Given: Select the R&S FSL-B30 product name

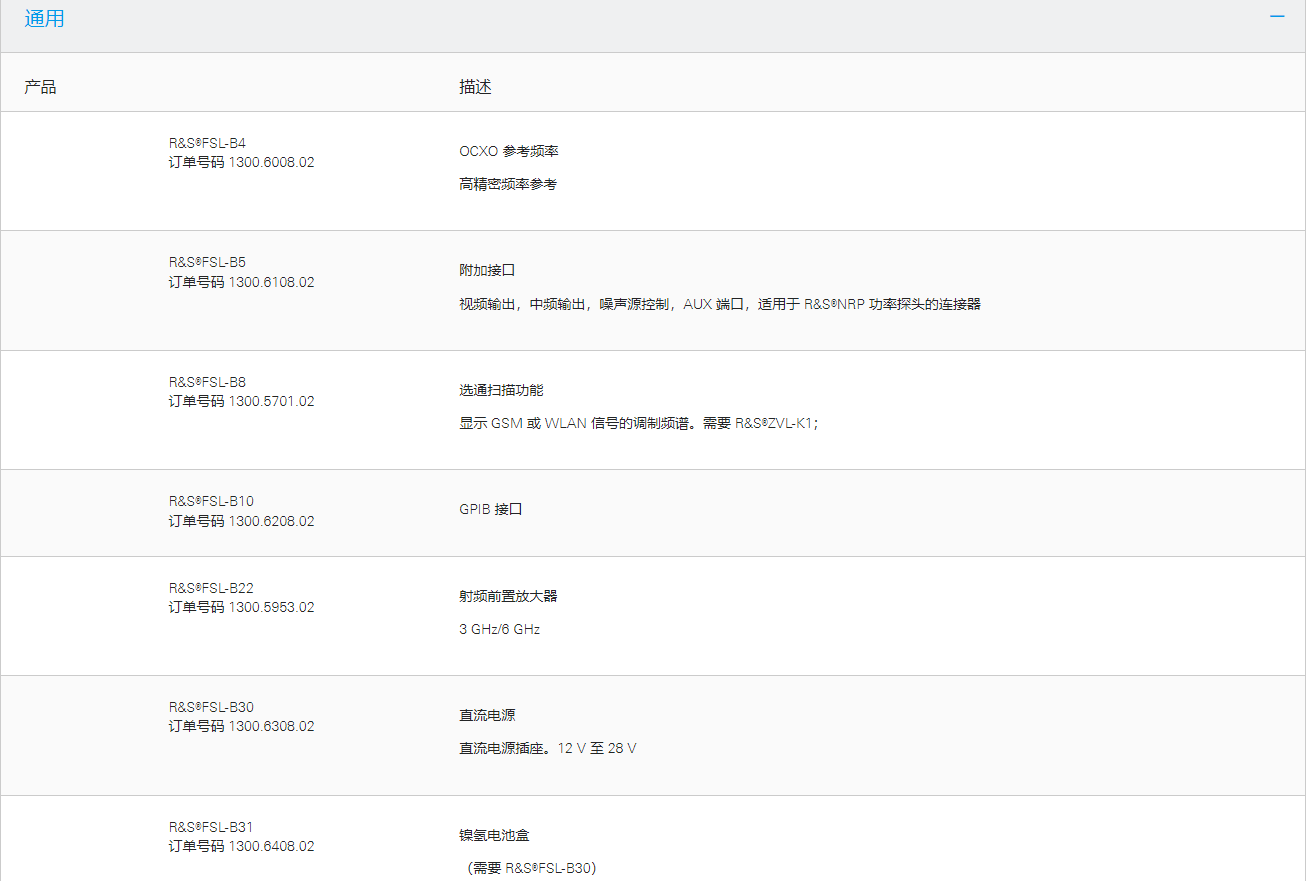Looking at the screenshot, I should point(211,707).
